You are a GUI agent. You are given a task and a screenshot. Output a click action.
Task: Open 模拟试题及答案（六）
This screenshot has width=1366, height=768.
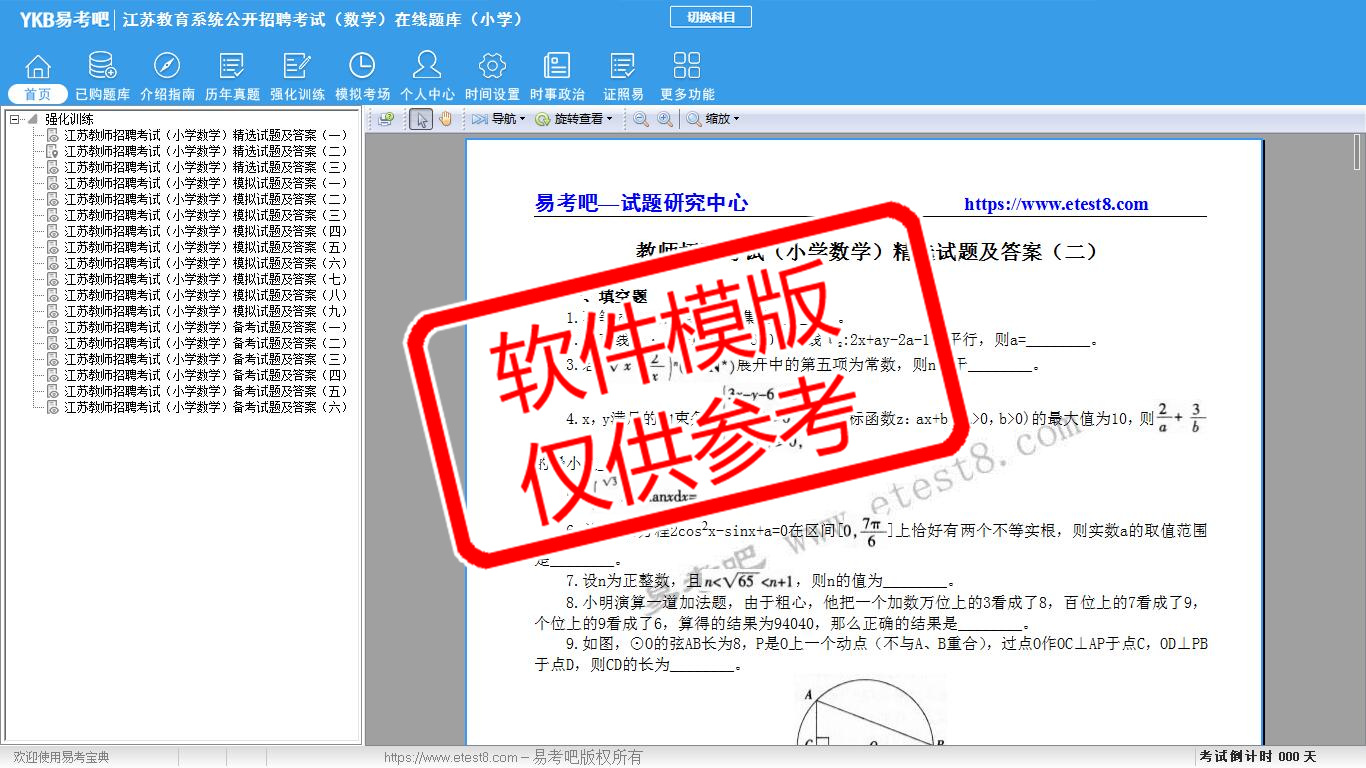(x=206, y=263)
